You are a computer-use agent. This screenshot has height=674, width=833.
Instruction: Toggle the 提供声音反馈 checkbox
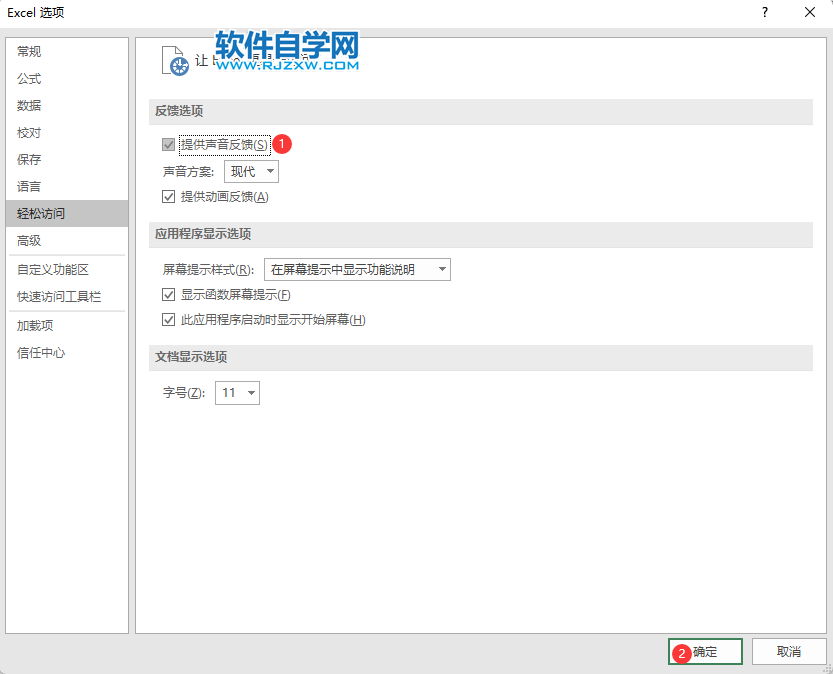(168, 144)
